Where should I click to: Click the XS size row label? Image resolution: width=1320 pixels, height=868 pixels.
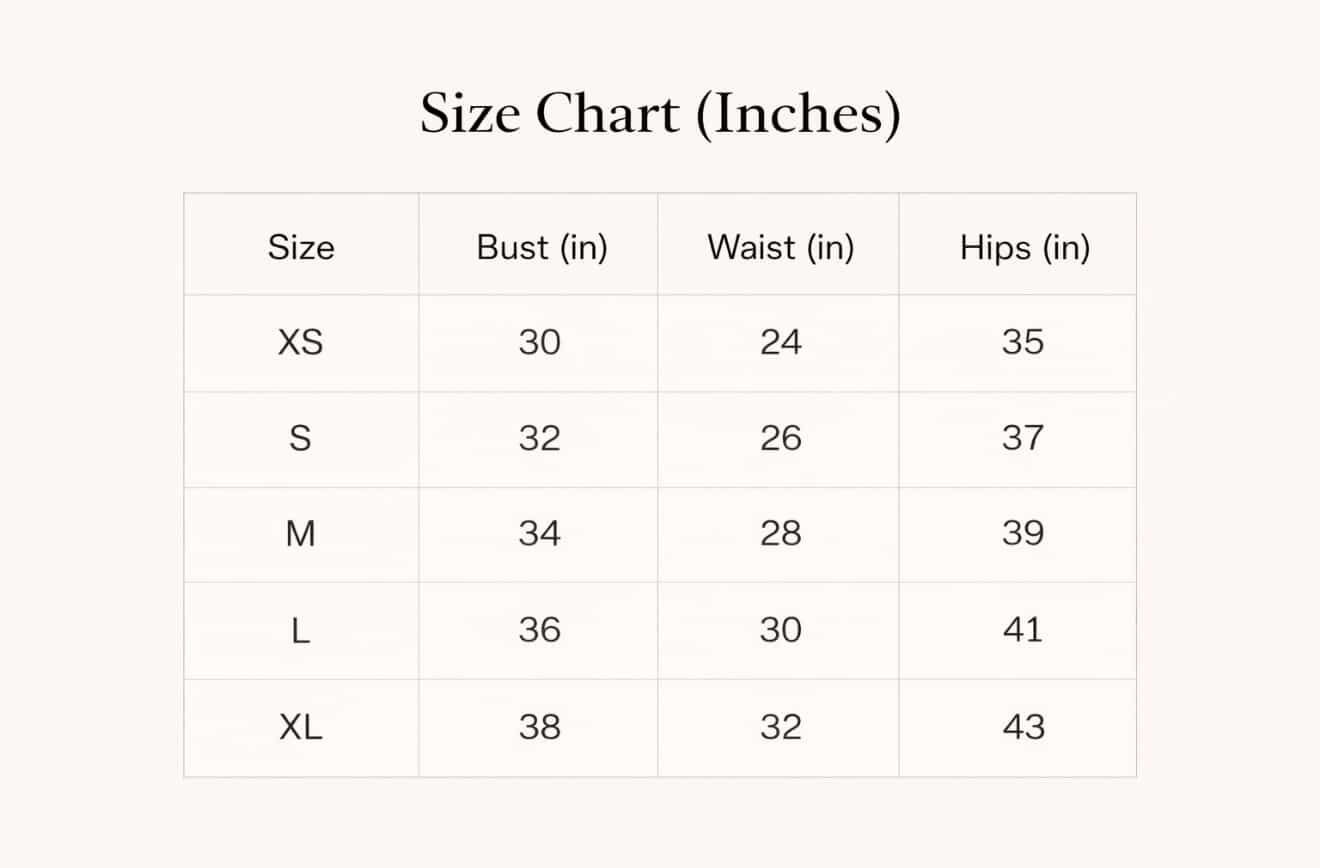pyautogui.click(x=301, y=342)
